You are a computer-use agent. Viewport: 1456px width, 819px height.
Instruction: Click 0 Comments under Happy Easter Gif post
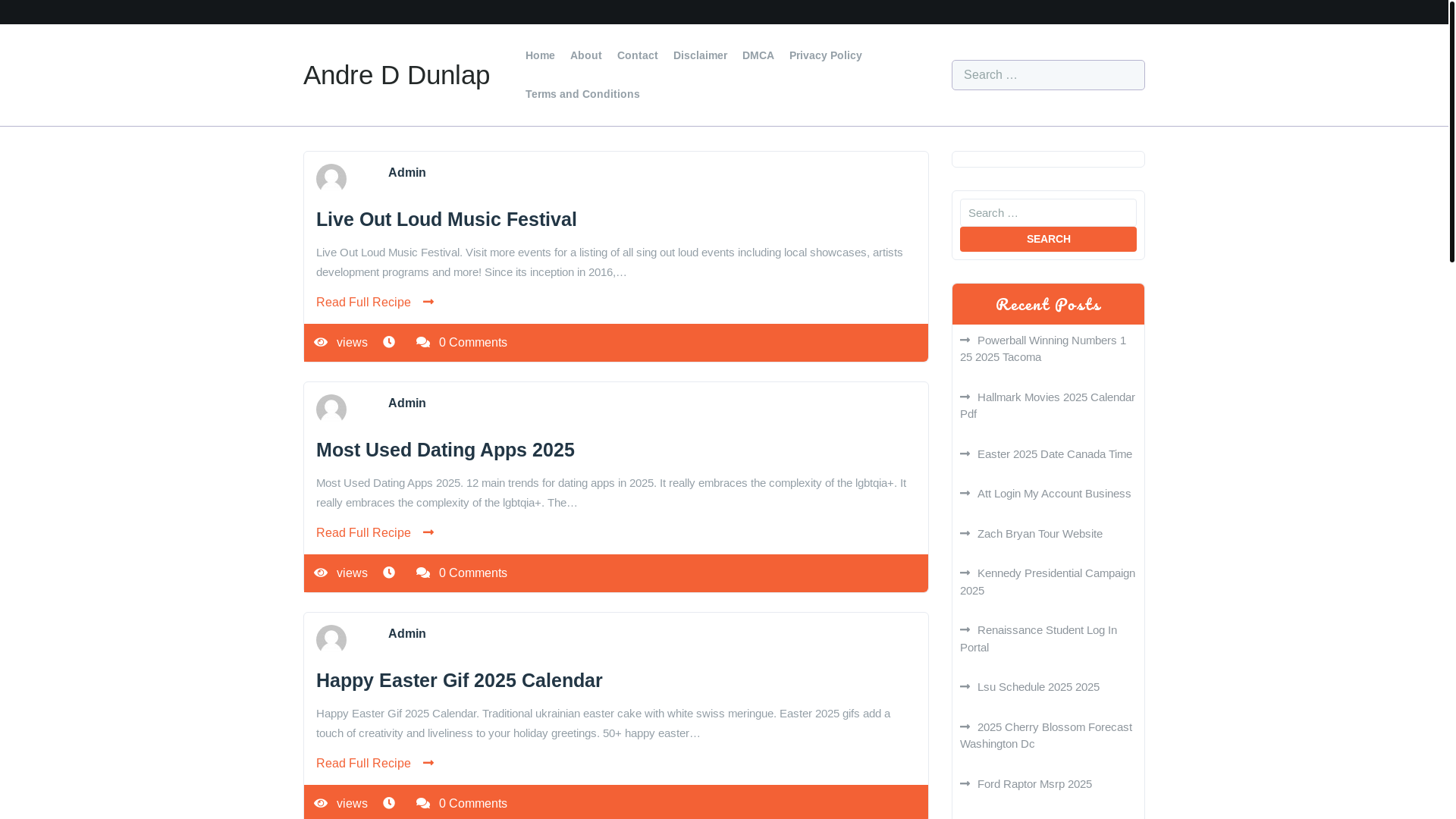coord(473,804)
